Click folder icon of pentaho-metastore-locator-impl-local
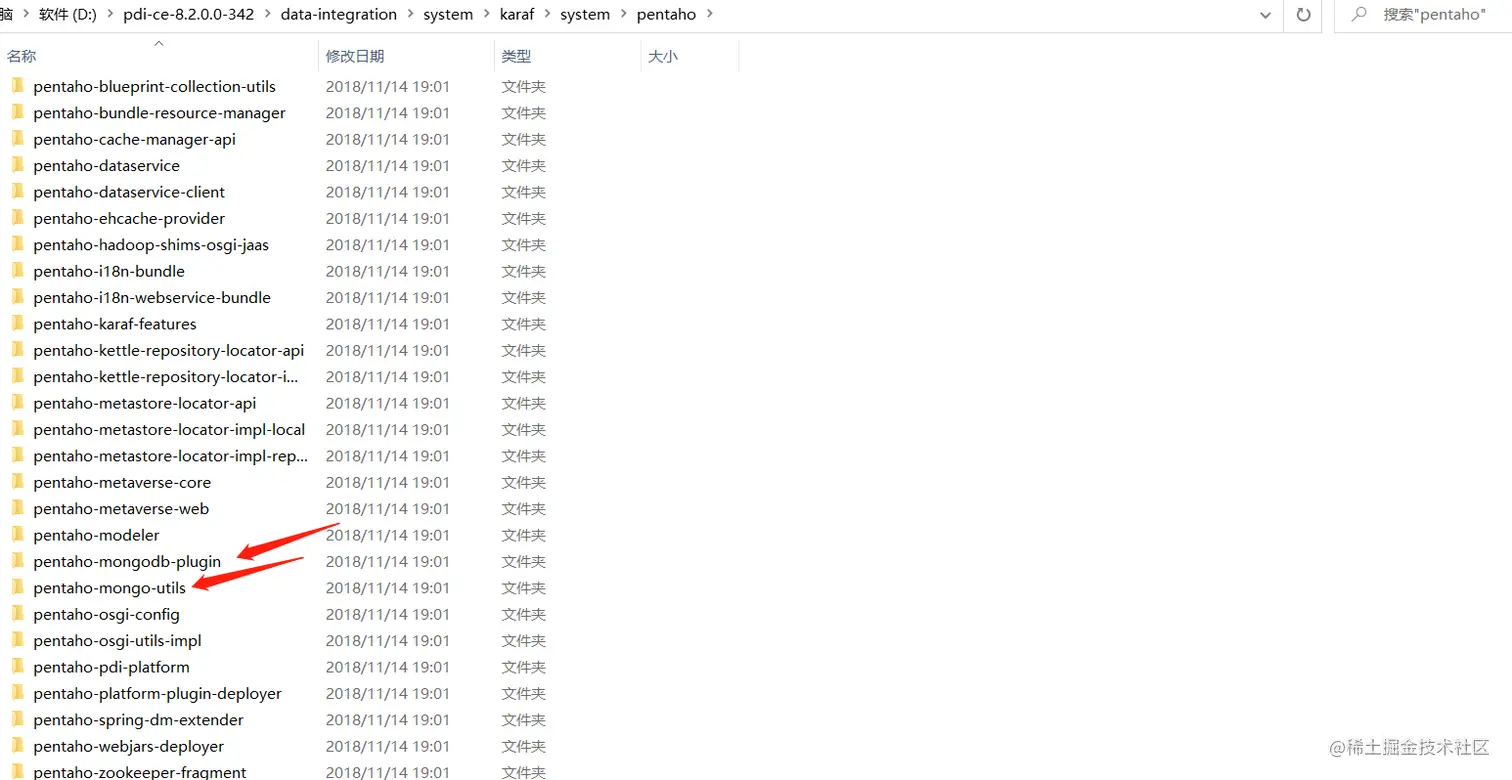The image size is (1512, 780). click(17, 429)
